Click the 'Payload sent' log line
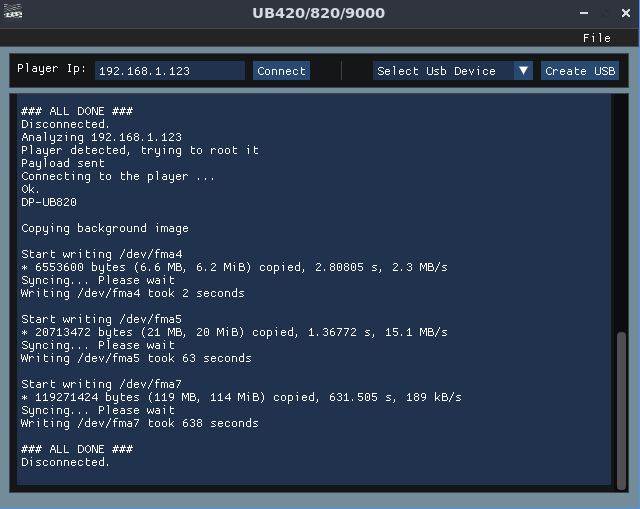640x509 pixels. coord(63,163)
